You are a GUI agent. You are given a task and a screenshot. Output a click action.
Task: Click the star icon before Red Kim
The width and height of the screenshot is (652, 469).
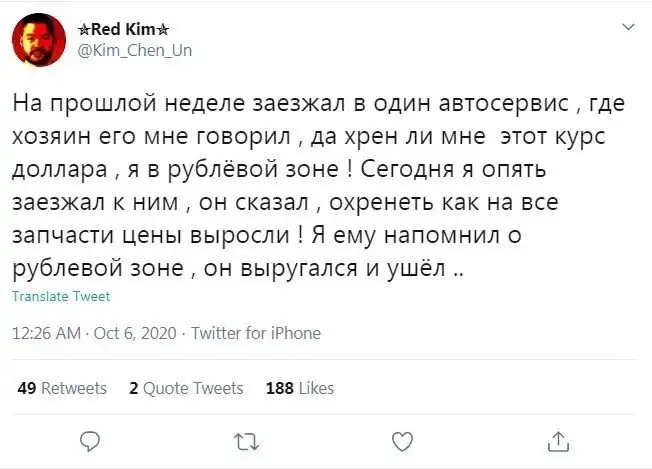click(83, 29)
